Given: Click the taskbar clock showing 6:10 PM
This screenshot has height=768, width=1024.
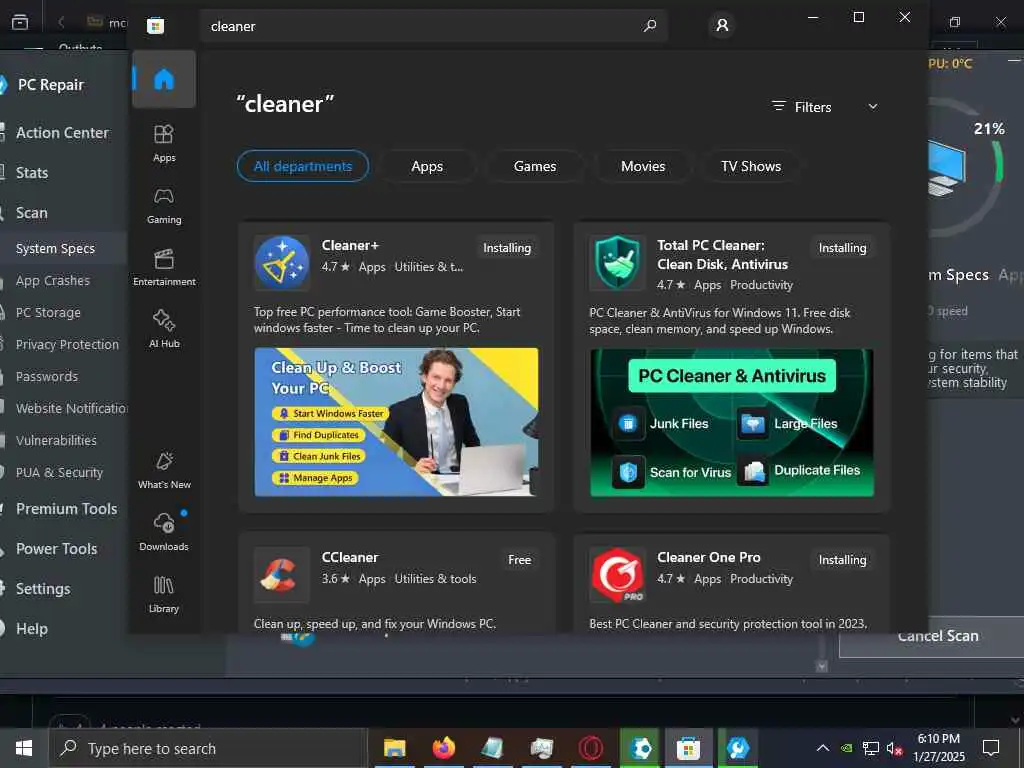Looking at the screenshot, I should [938, 748].
